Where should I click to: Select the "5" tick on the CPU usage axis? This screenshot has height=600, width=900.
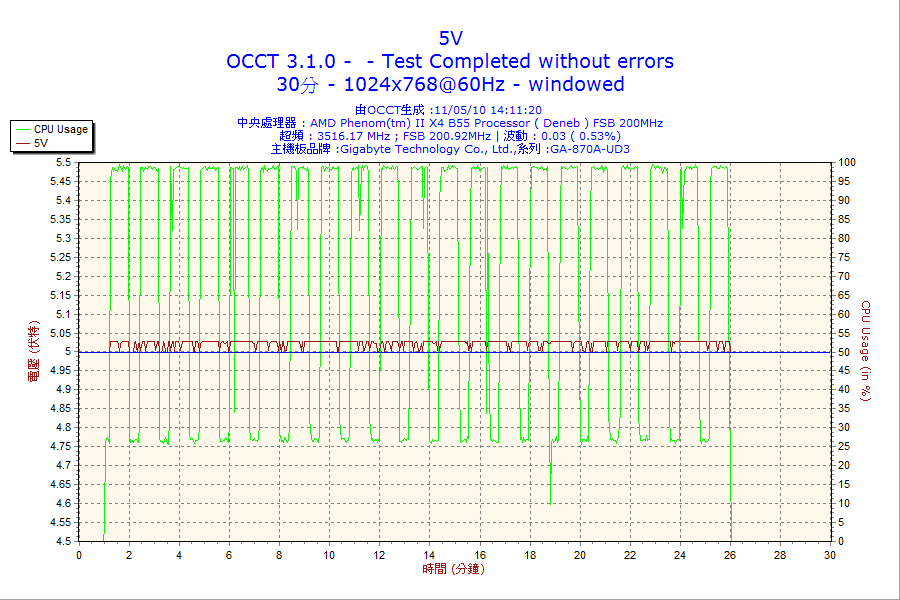coord(841,522)
